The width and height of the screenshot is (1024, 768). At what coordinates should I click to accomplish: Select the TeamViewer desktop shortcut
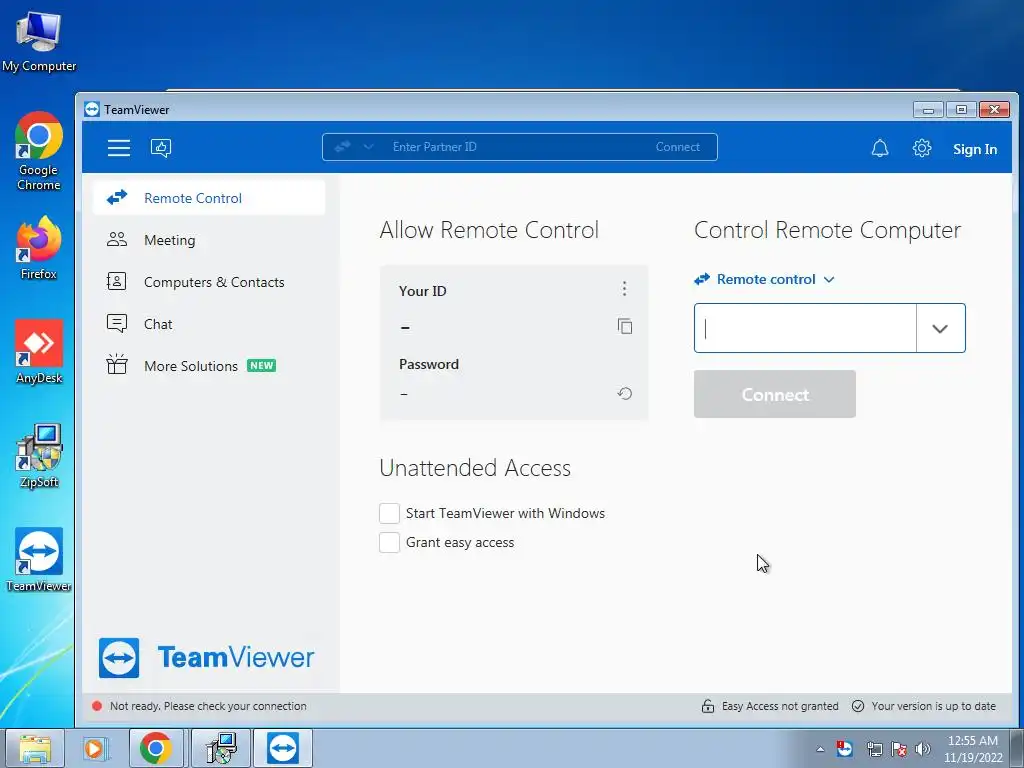[x=39, y=560]
